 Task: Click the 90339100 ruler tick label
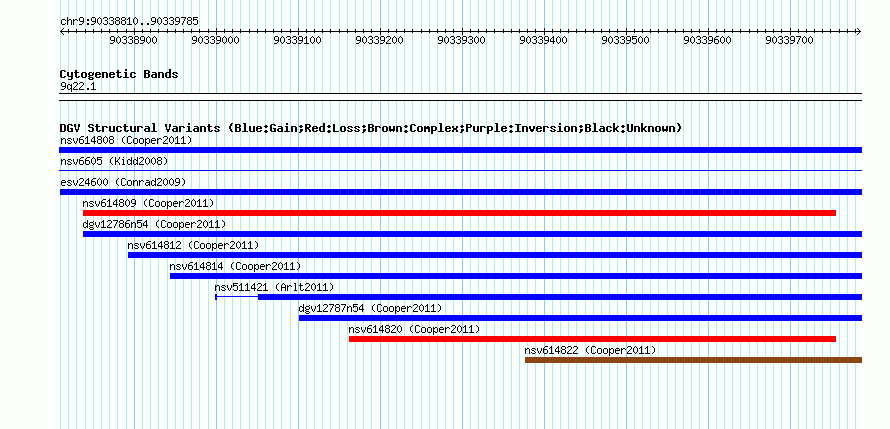click(298, 40)
